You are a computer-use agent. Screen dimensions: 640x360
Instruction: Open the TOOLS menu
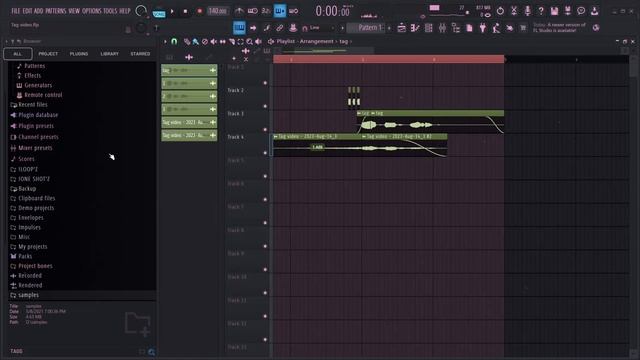pyautogui.click(x=110, y=11)
